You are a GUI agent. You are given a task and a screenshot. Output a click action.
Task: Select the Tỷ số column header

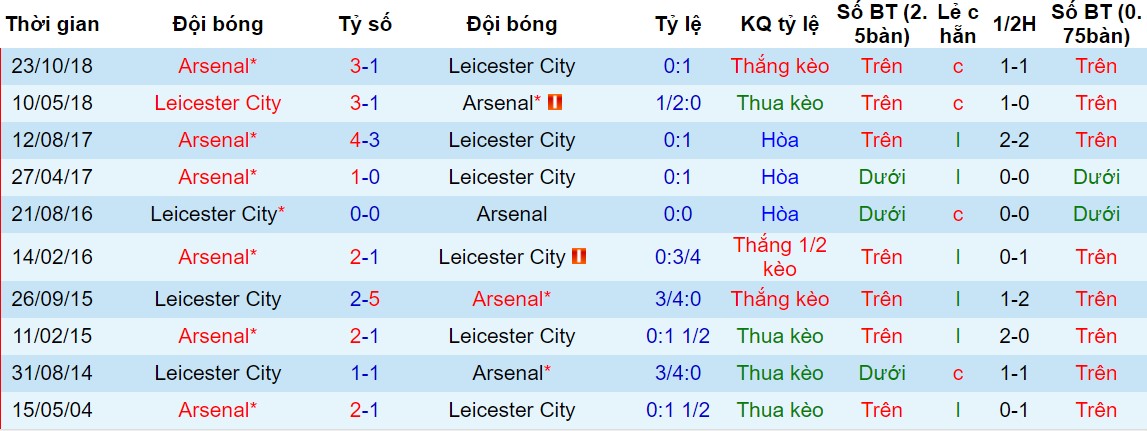(364, 24)
